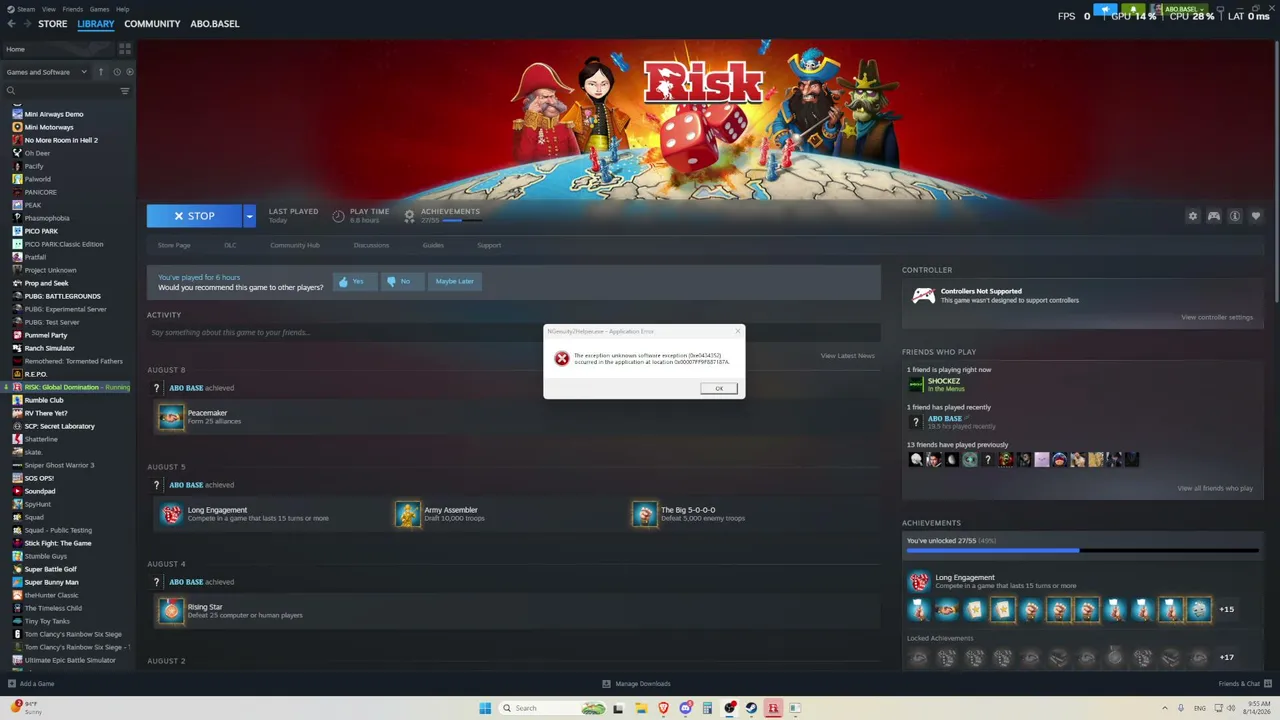Image resolution: width=1280 pixels, height=720 pixels.
Task: Open View all friends who play link
Action: [x=1215, y=488]
